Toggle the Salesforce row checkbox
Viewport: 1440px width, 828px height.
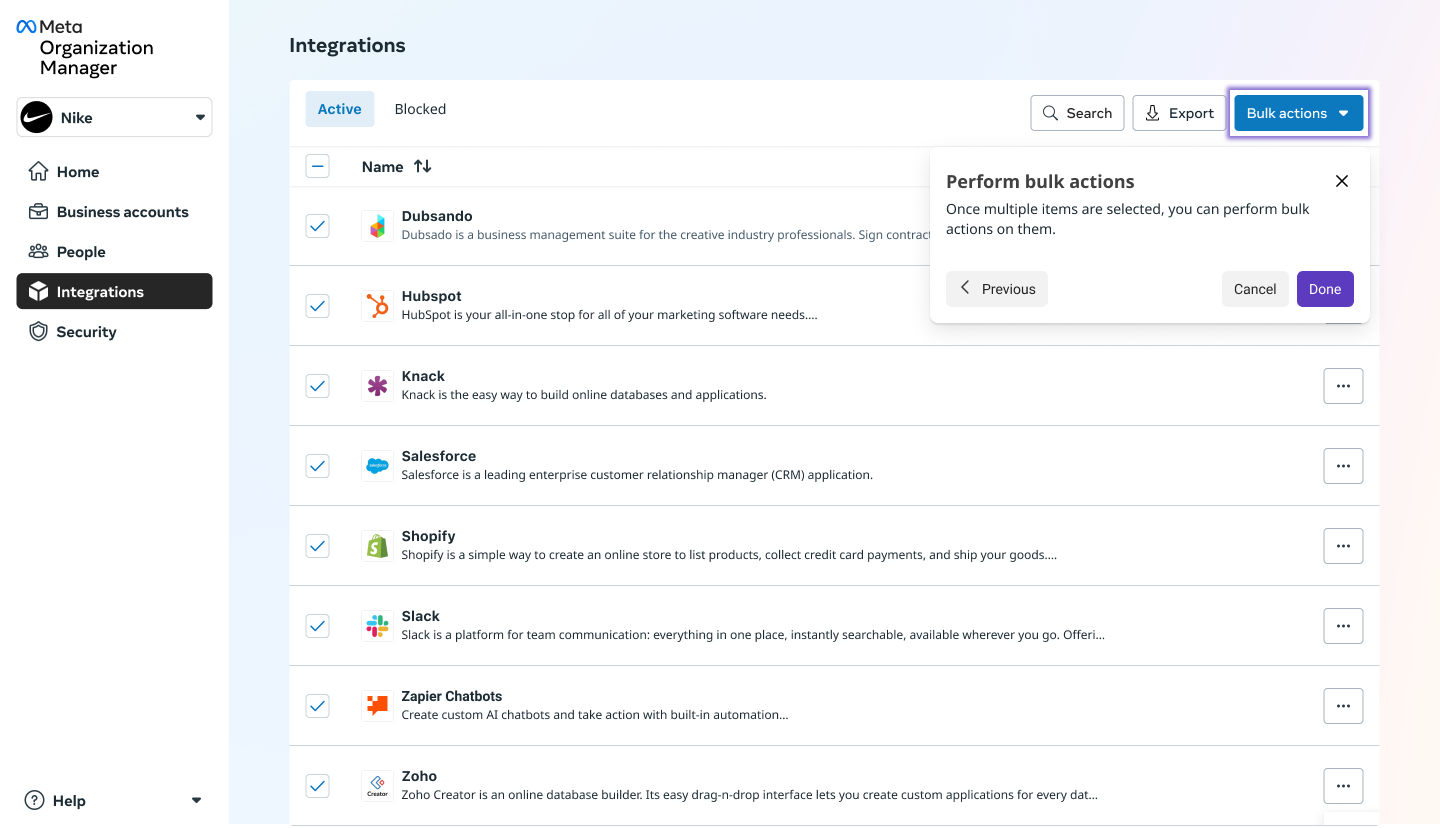pyautogui.click(x=317, y=466)
